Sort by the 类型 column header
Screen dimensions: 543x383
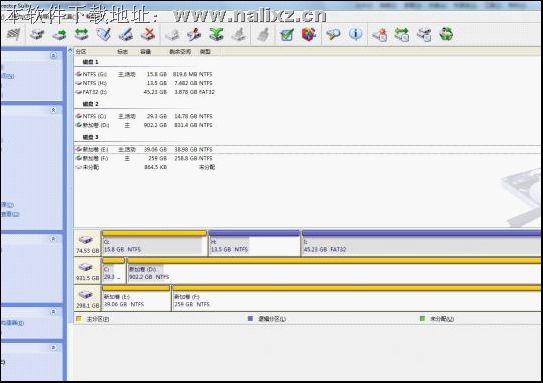pyautogui.click(x=205, y=52)
